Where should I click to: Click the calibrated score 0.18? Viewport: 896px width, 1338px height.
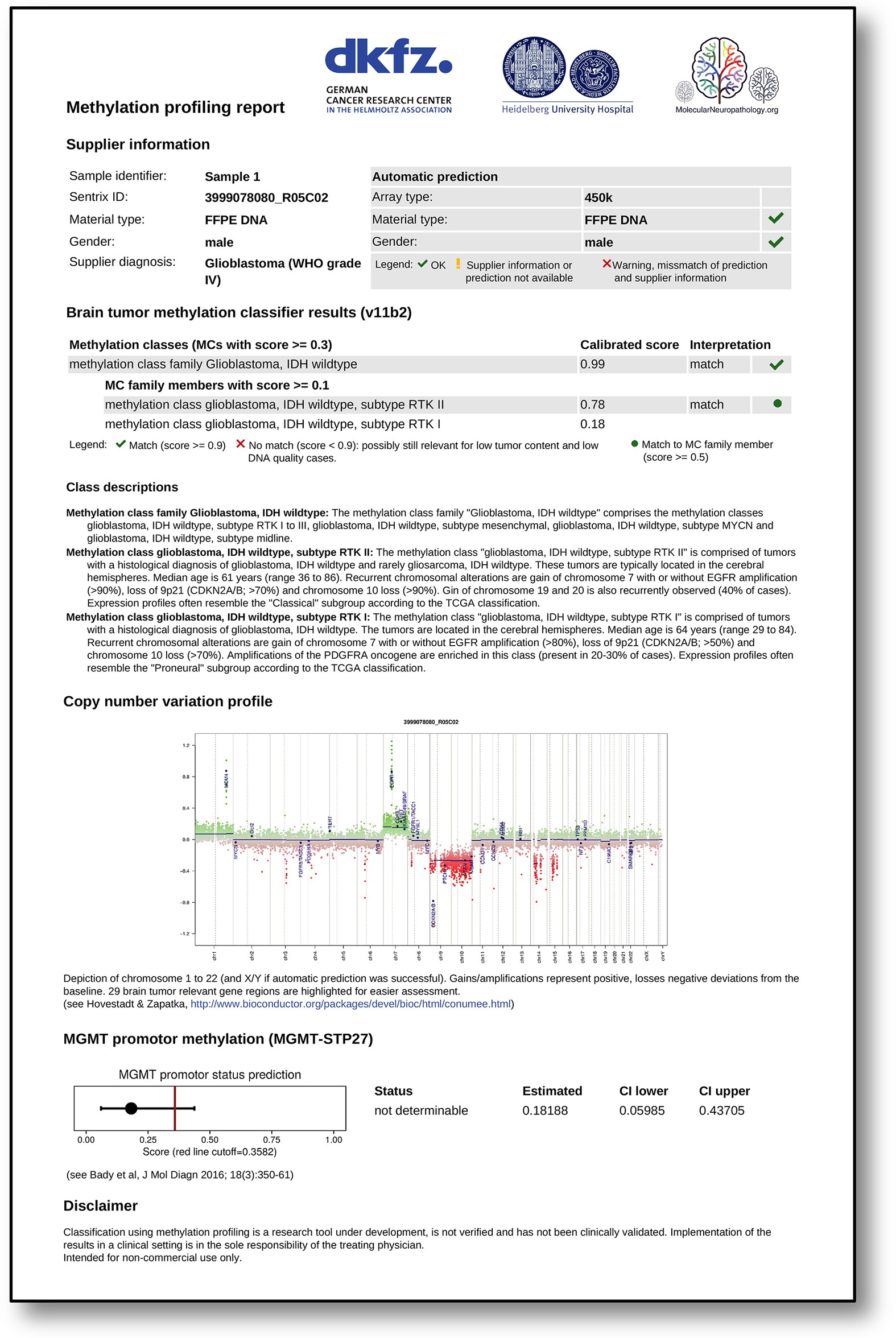coord(592,424)
